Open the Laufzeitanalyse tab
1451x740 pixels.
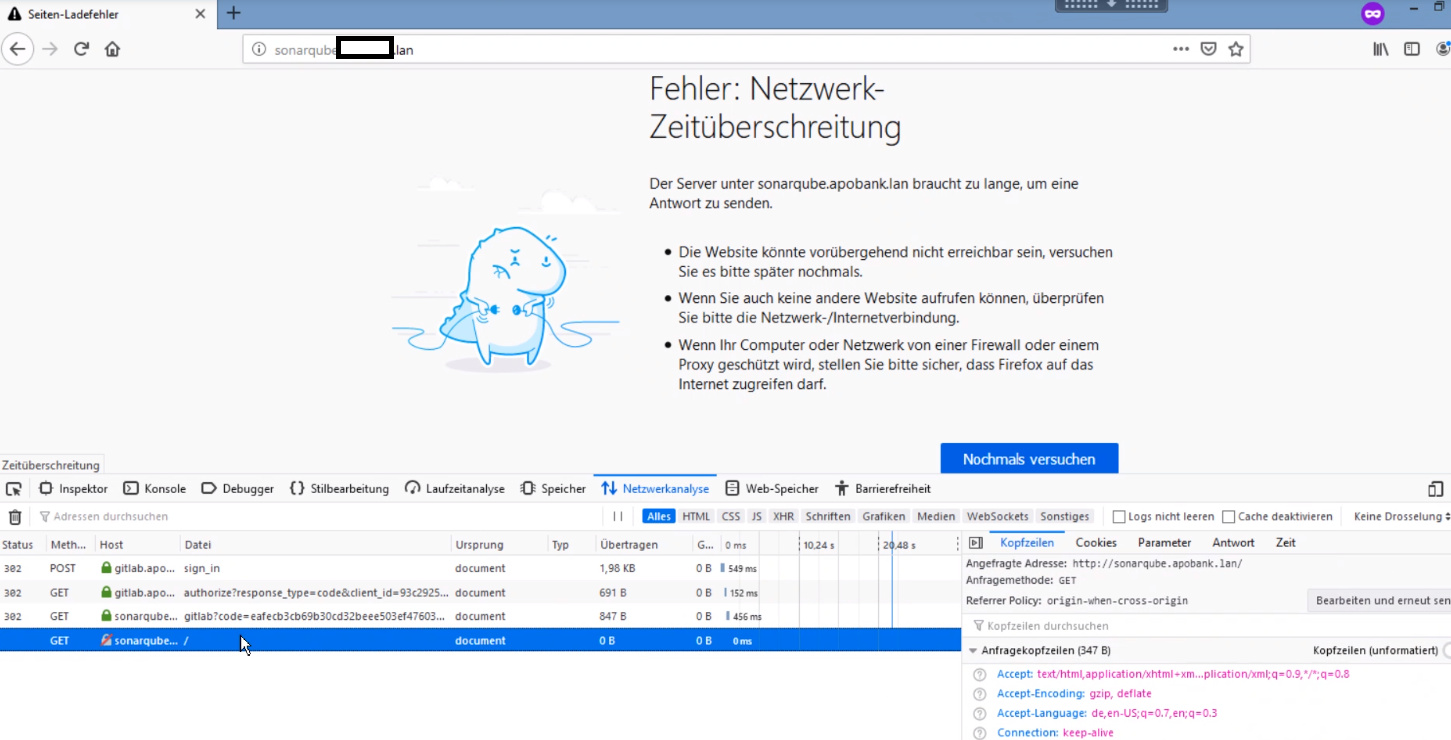coord(455,489)
